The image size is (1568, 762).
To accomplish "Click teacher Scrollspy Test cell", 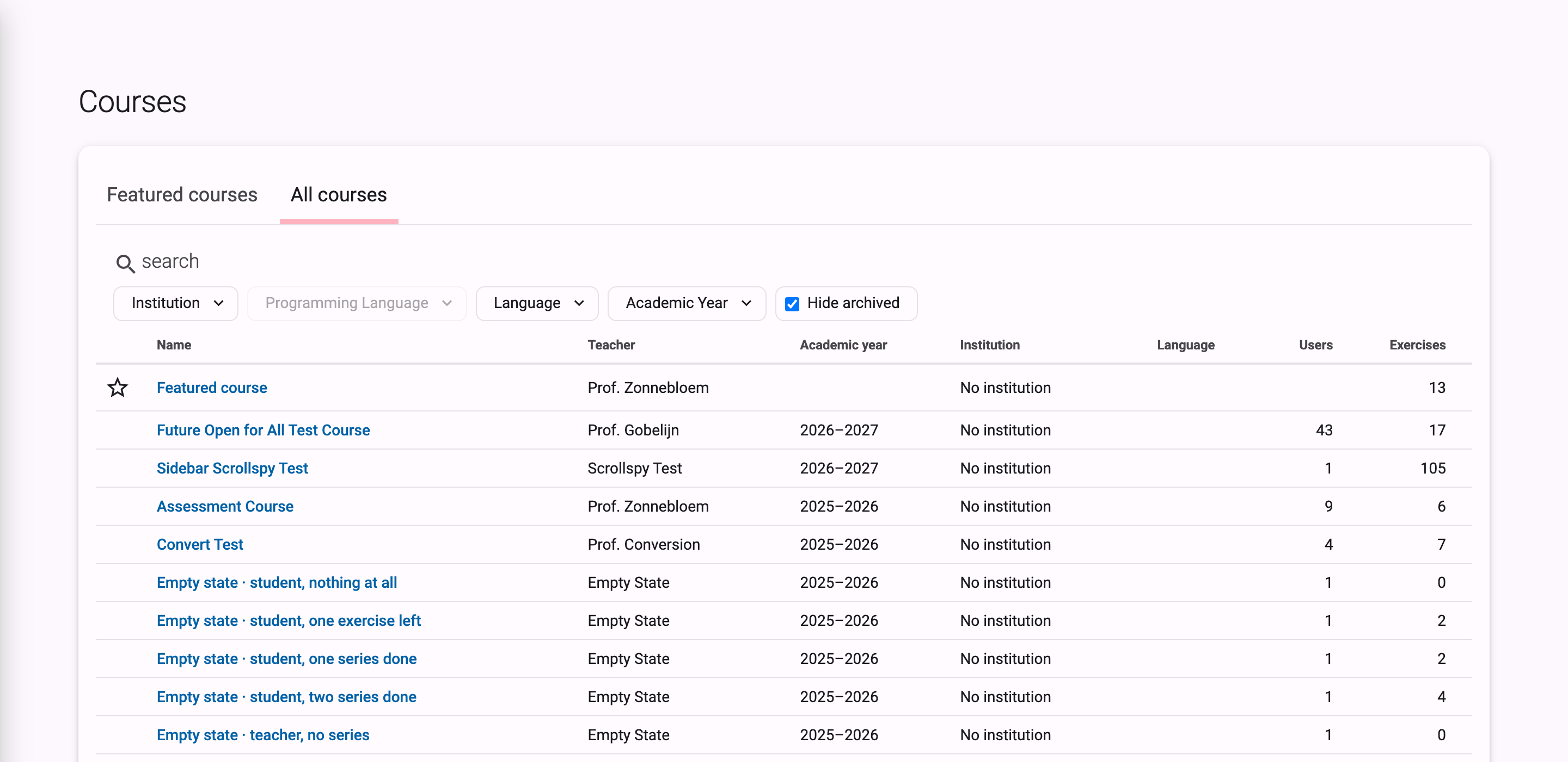I will [635, 468].
